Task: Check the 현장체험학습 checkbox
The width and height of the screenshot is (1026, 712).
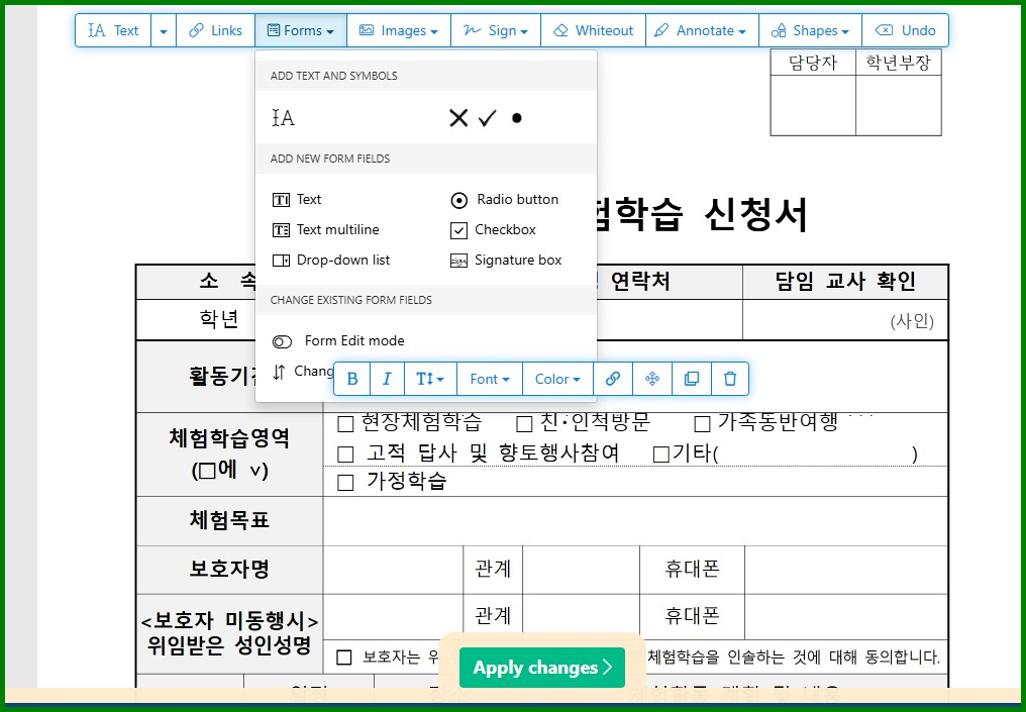Action: pos(344,423)
